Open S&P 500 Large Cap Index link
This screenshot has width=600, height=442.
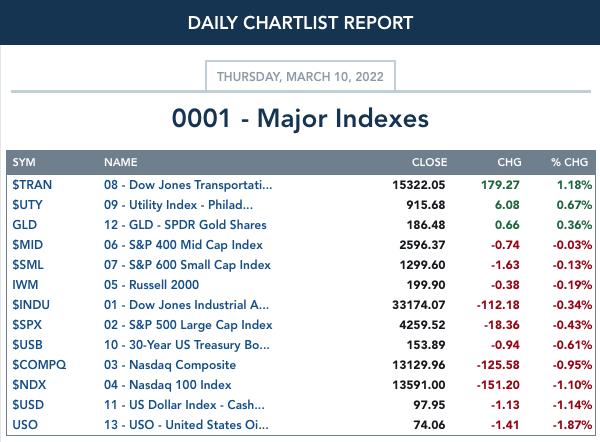(188, 325)
